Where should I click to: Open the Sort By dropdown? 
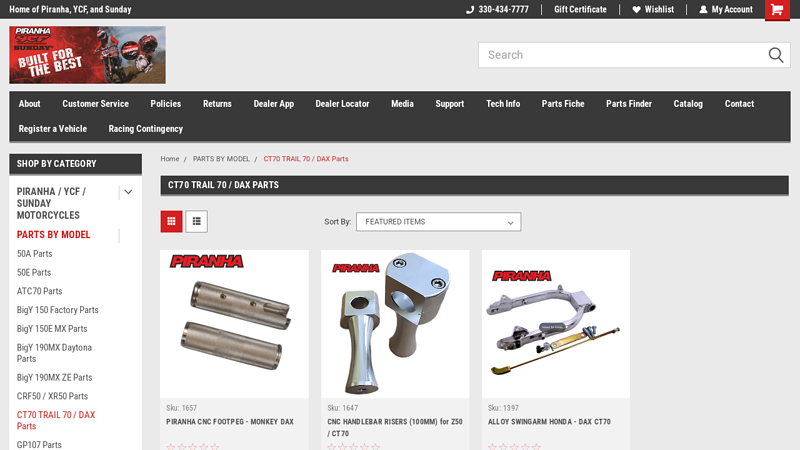click(x=438, y=222)
